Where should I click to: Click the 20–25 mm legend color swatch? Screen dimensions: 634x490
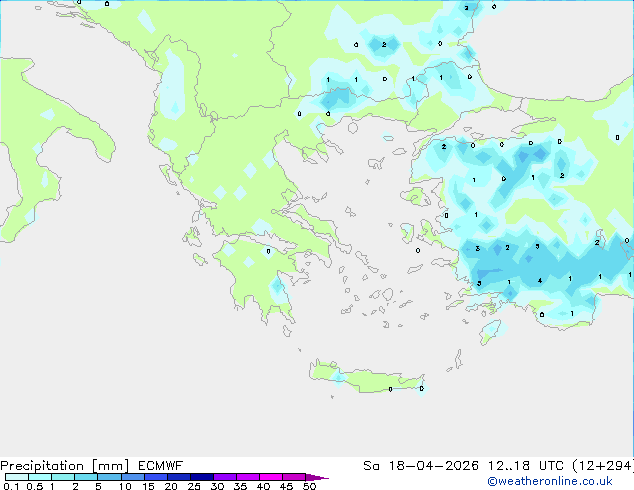point(179,477)
